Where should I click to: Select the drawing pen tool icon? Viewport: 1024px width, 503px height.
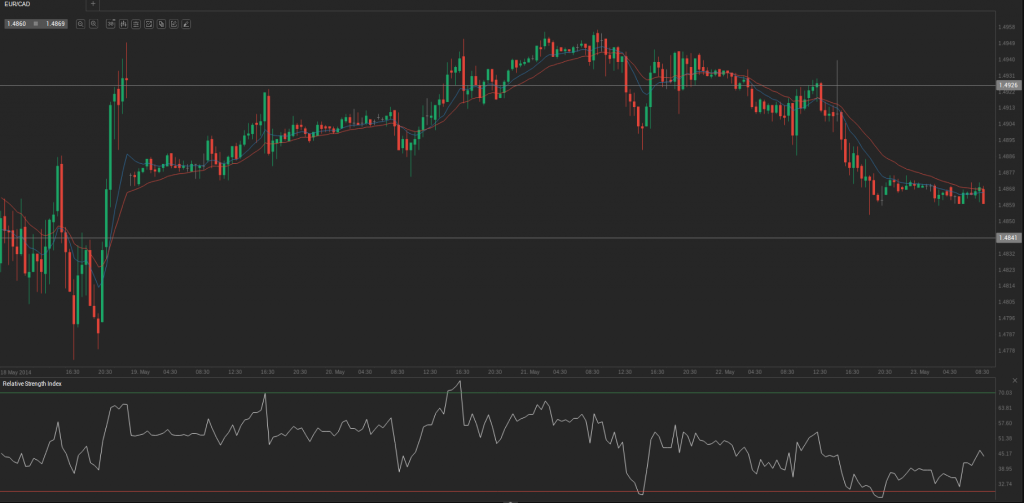point(187,22)
